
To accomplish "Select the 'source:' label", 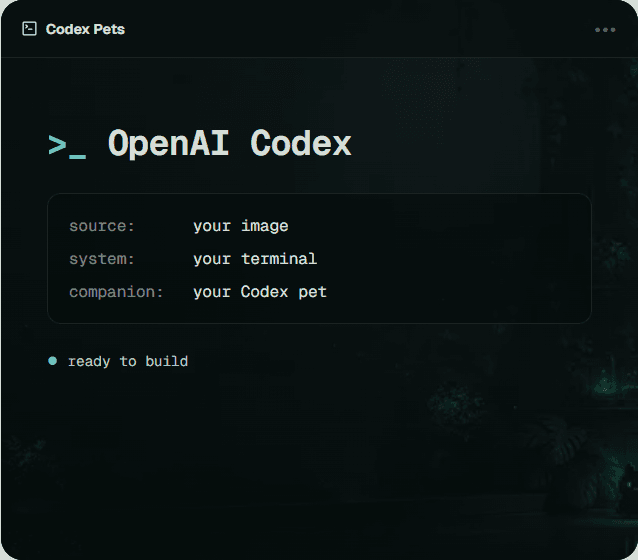I will (102, 226).
